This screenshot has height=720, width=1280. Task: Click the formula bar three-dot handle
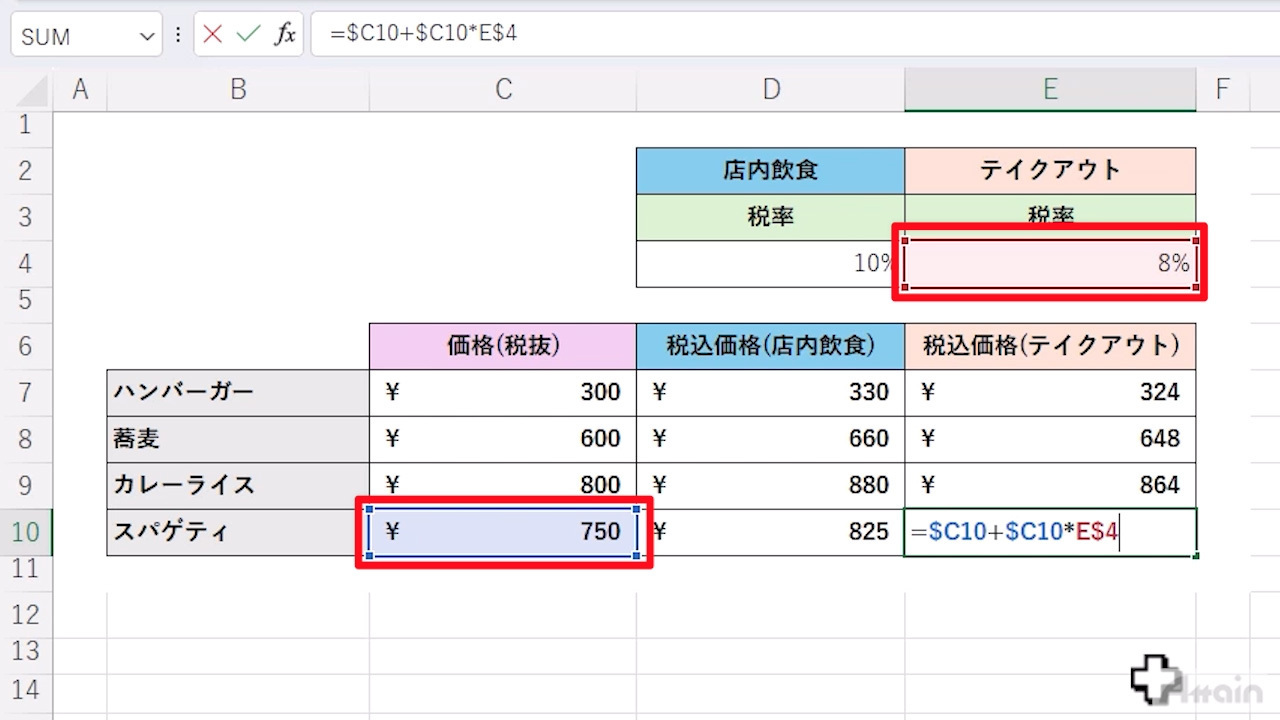pos(178,35)
